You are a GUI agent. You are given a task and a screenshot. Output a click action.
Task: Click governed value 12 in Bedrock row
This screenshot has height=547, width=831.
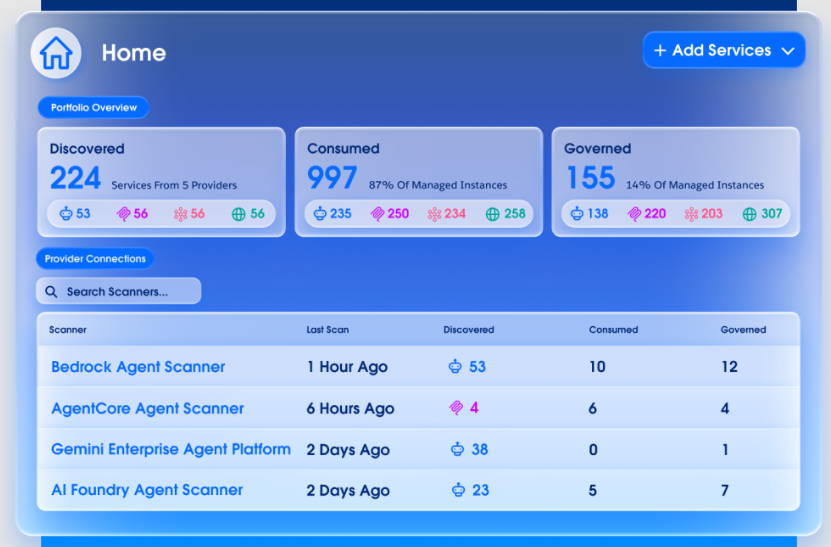point(729,367)
